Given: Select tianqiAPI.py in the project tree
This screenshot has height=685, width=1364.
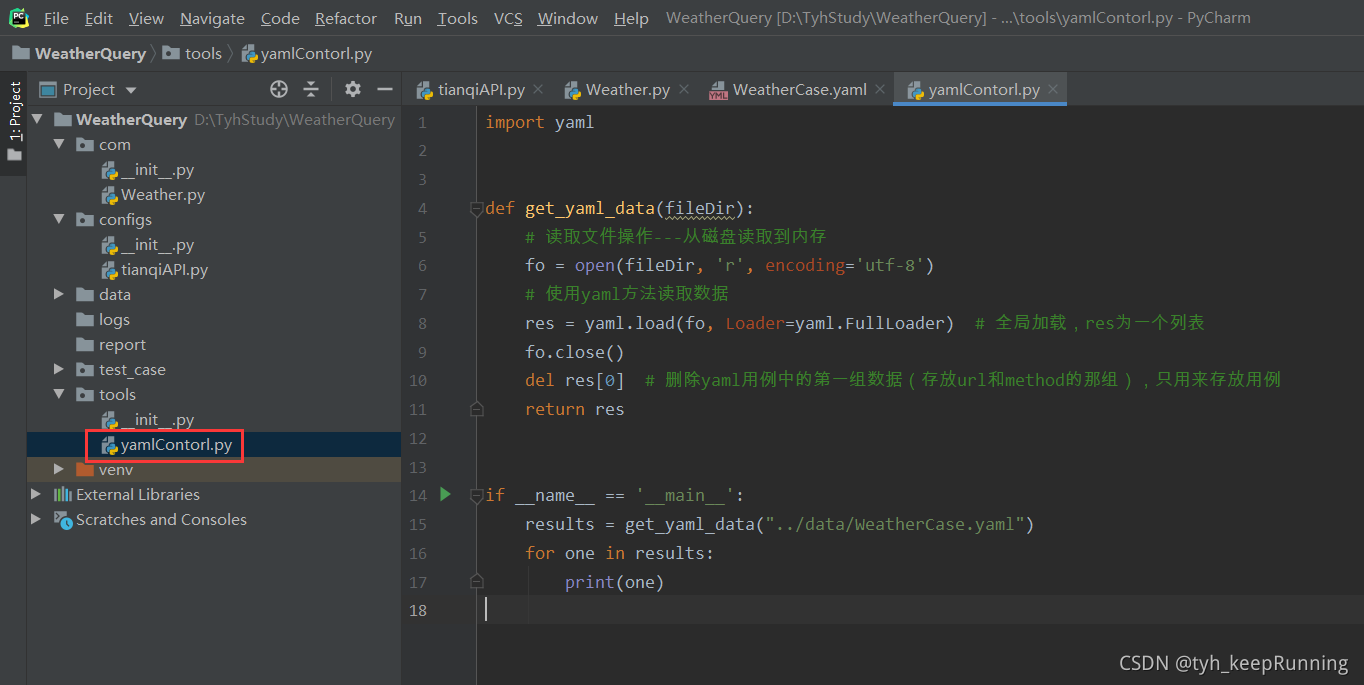Looking at the screenshot, I should pos(155,269).
